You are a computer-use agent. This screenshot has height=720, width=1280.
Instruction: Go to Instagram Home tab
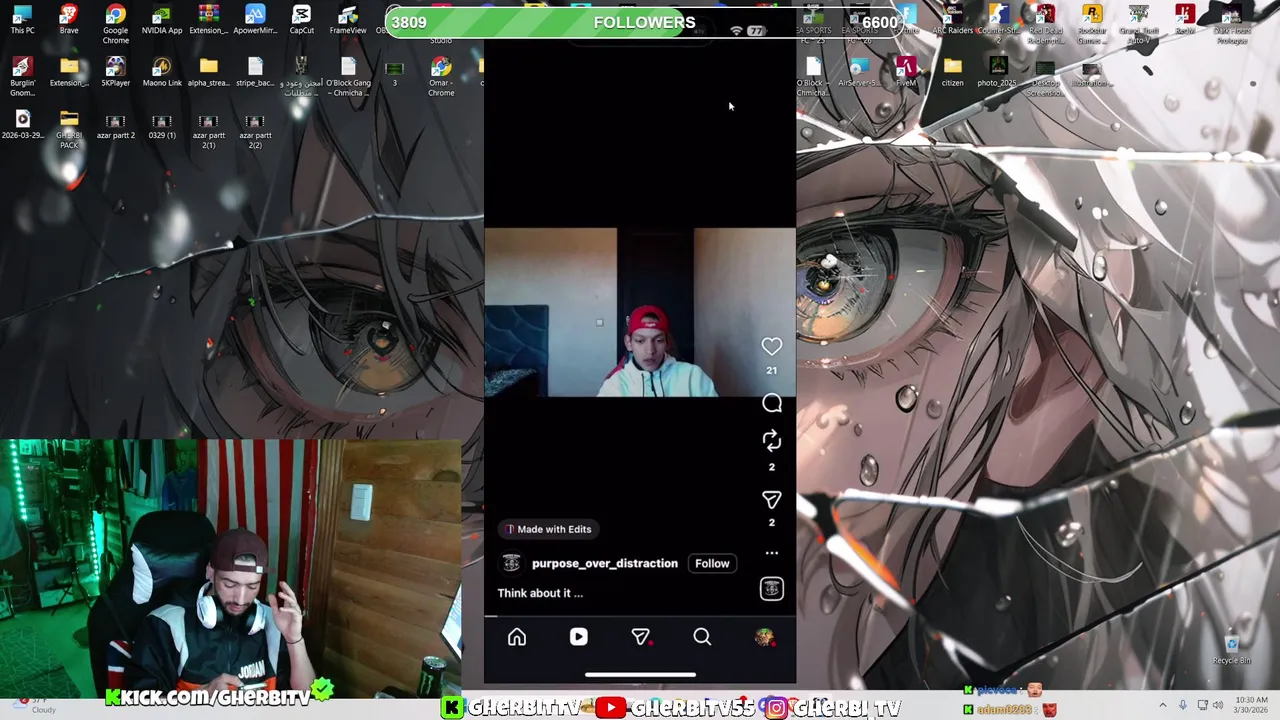pyautogui.click(x=517, y=637)
